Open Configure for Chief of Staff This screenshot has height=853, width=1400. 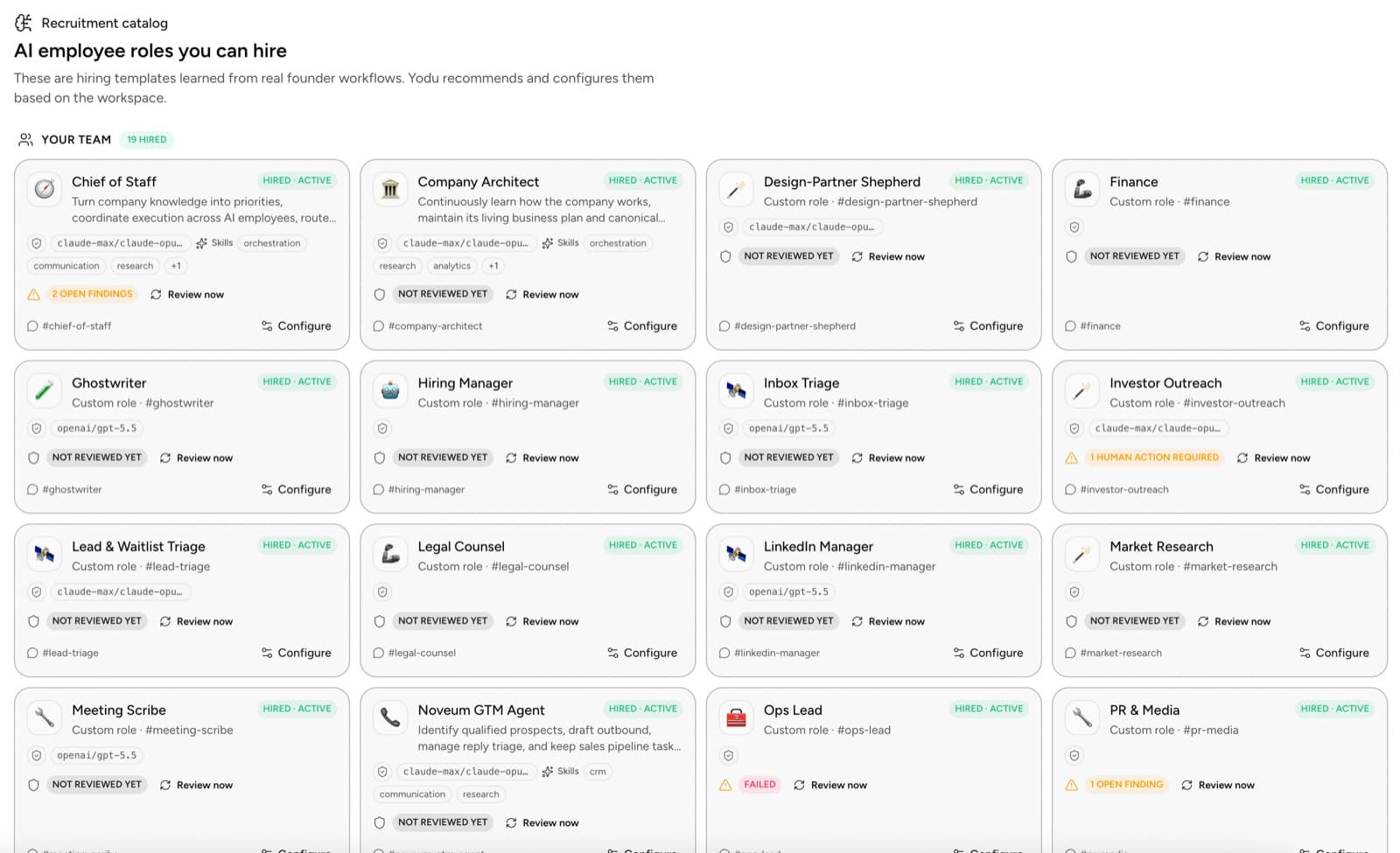tap(297, 325)
